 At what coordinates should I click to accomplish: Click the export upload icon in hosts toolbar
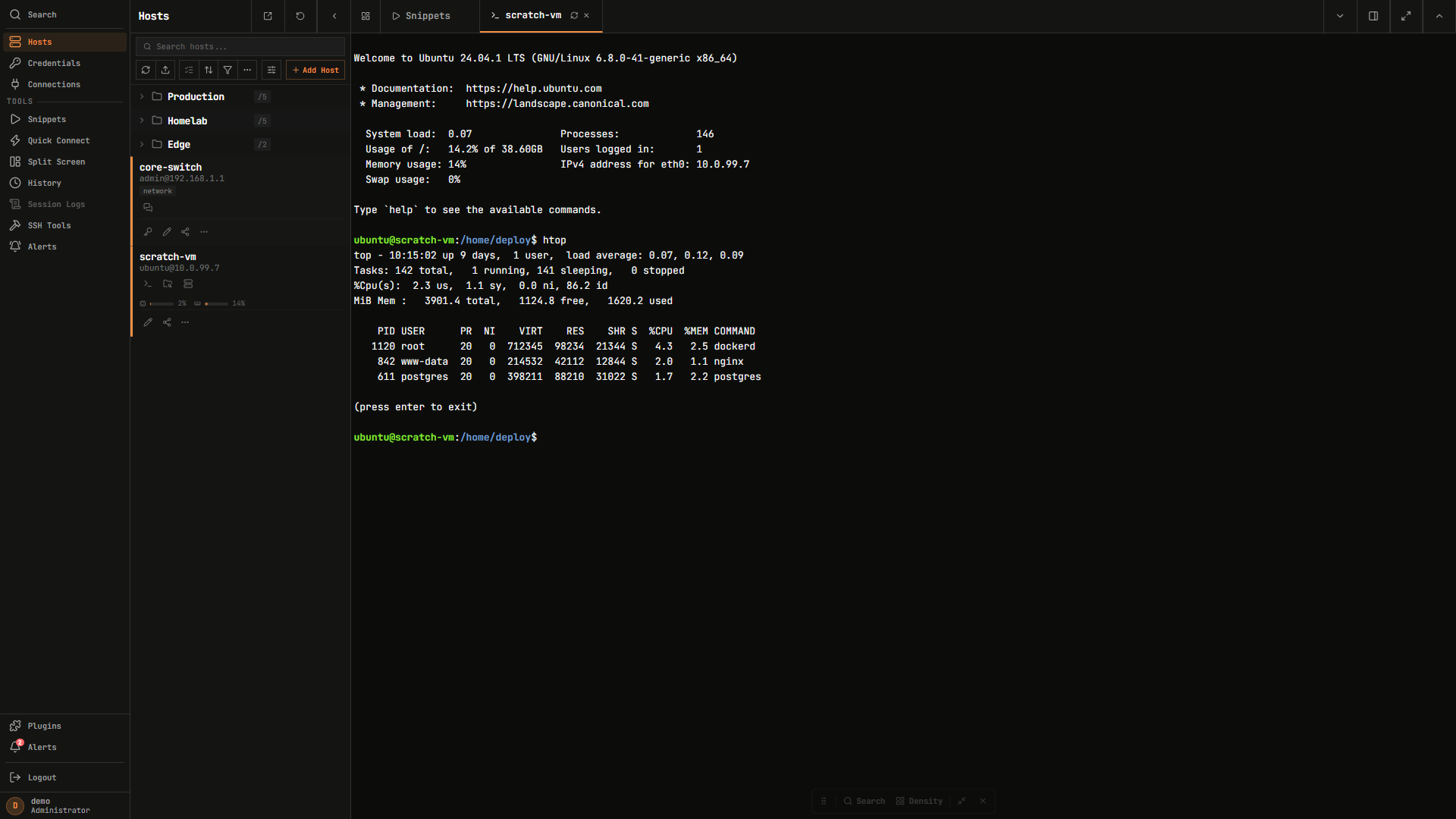click(165, 70)
